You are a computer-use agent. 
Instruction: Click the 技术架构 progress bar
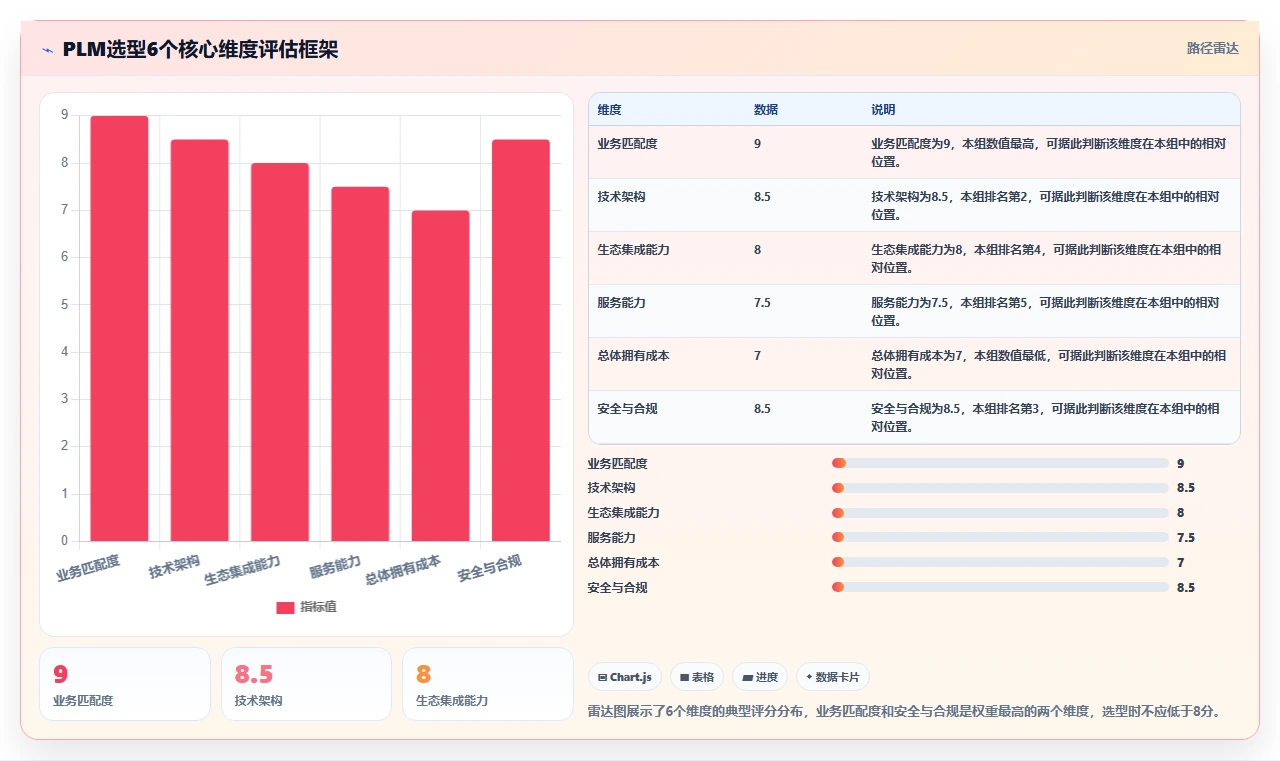pyautogui.click(x=1000, y=488)
